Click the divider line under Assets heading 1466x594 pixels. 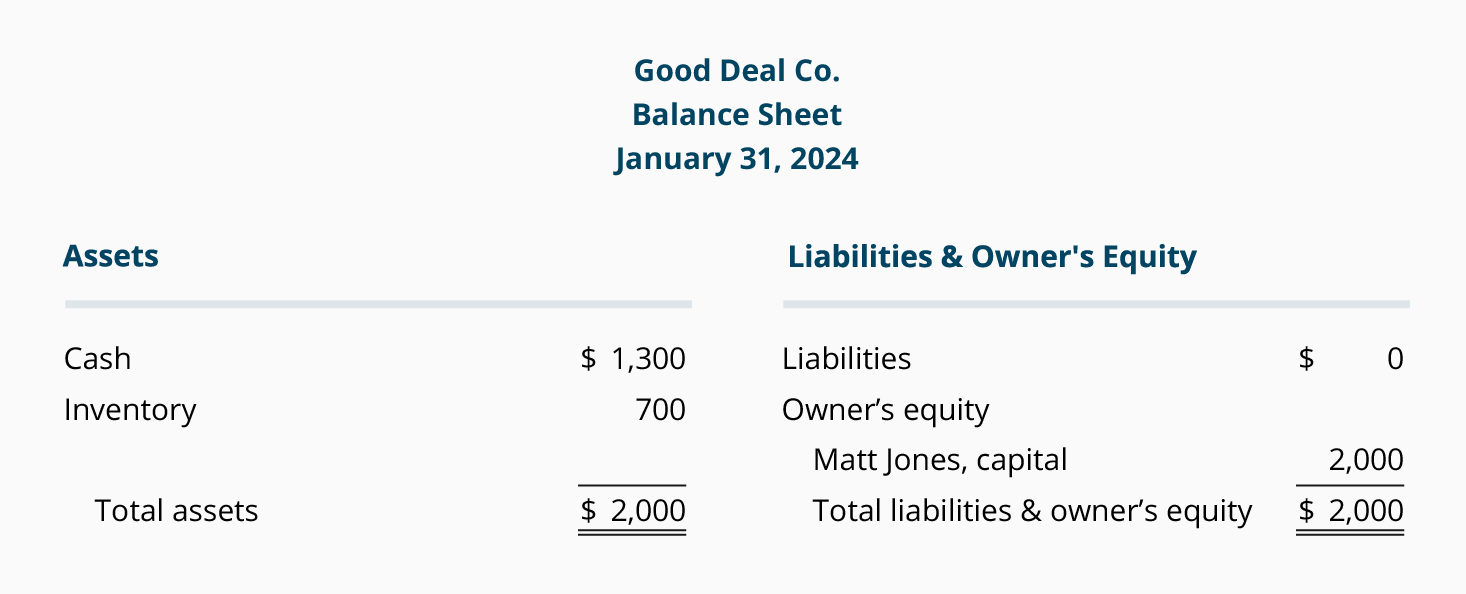378,303
